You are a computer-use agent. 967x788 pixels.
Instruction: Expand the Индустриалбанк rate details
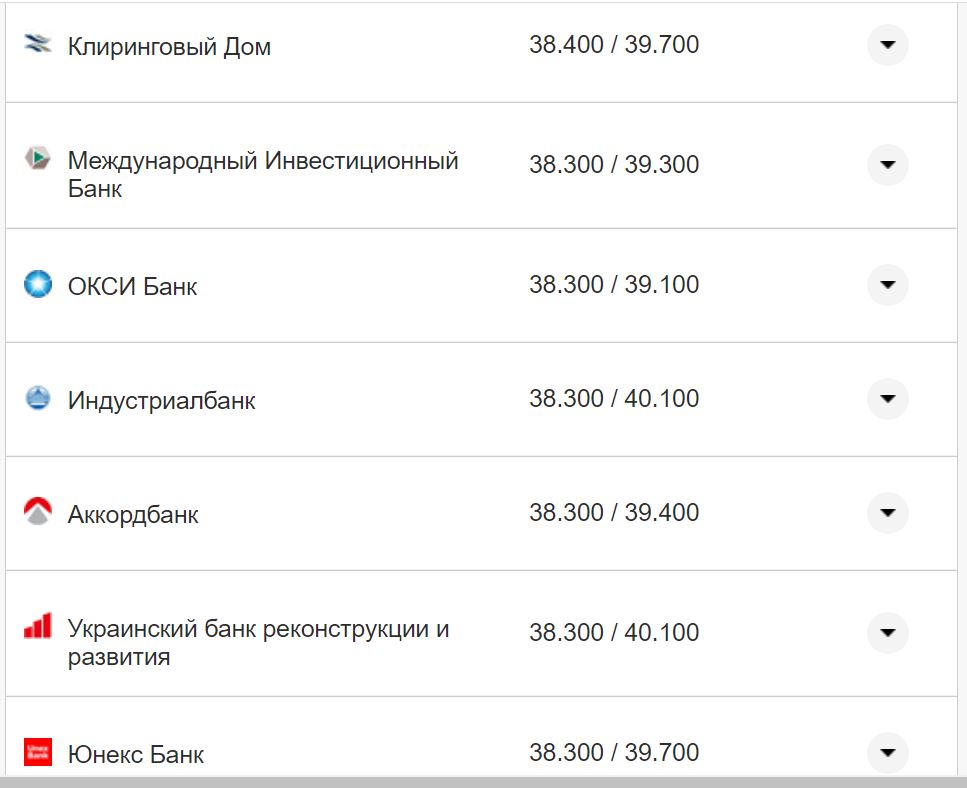(x=887, y=398)
